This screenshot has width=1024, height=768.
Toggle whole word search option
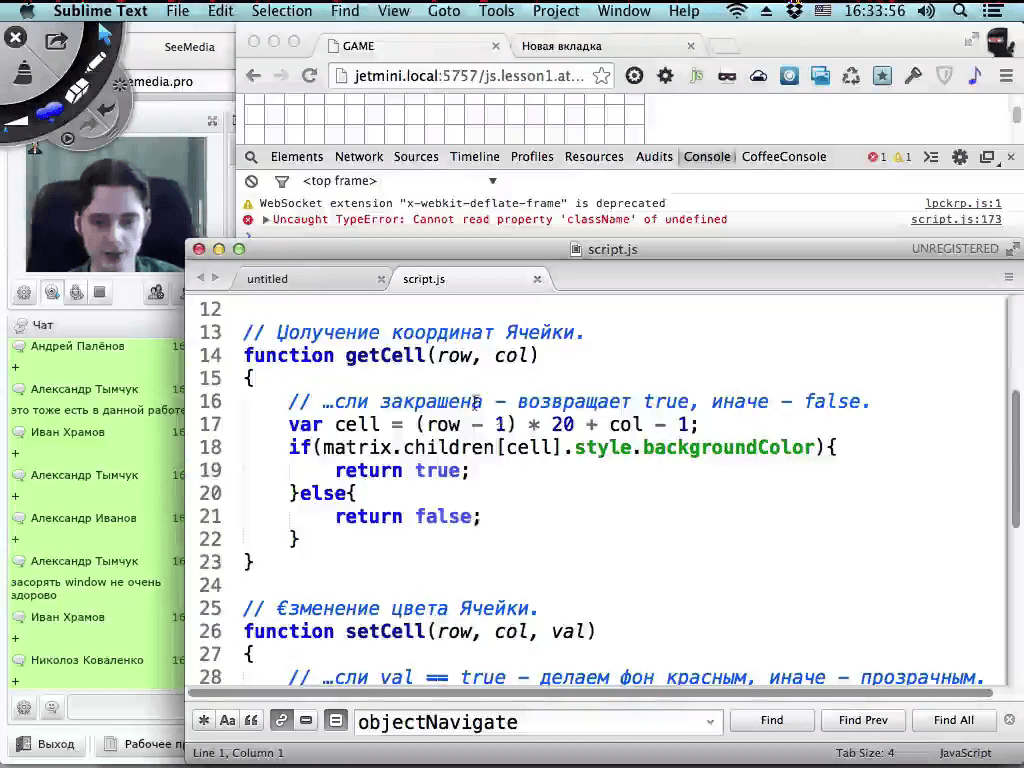click(x=251, y=720)
